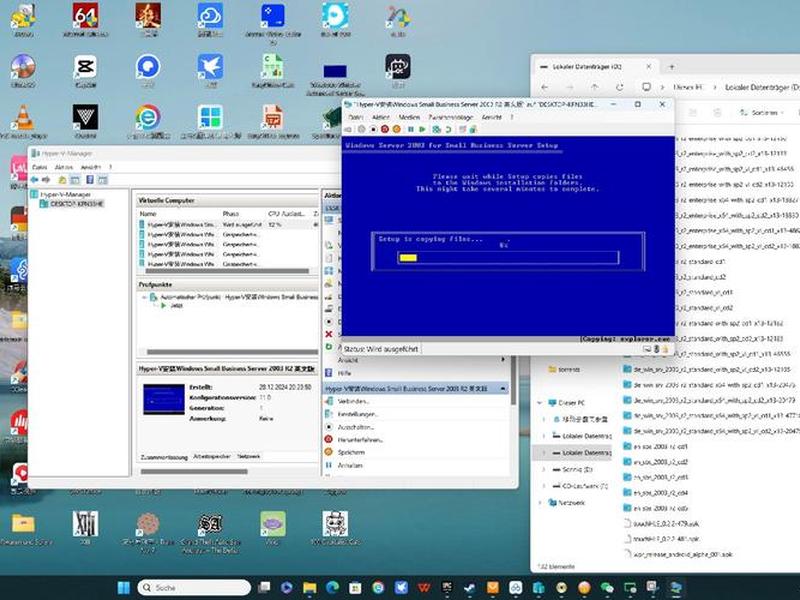Click VM preview thumbnail in details pane
Viewport: 800px width, 600px height.
pyautogui.click(x=164, y=399)
